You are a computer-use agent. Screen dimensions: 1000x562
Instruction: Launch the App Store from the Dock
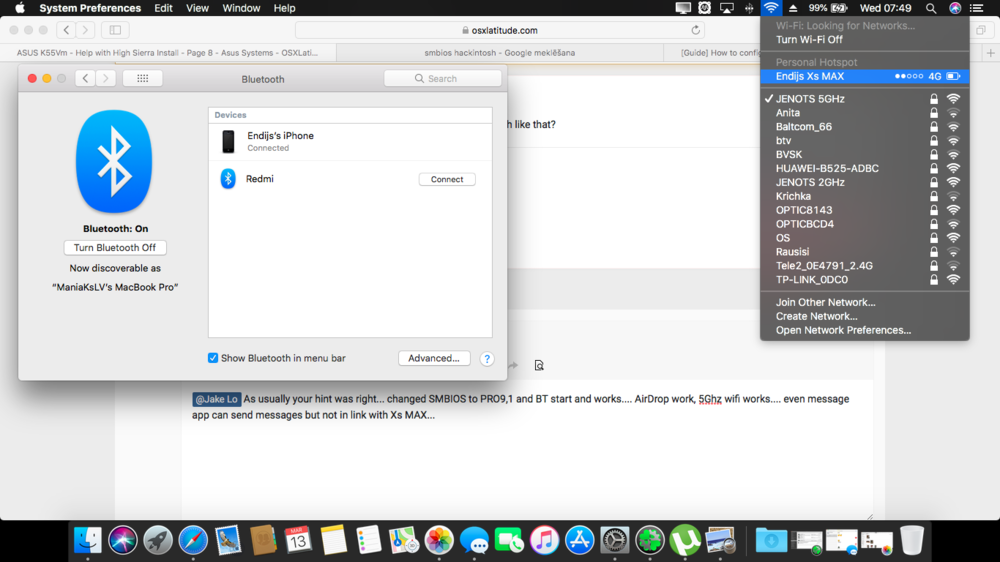(580, 540)
